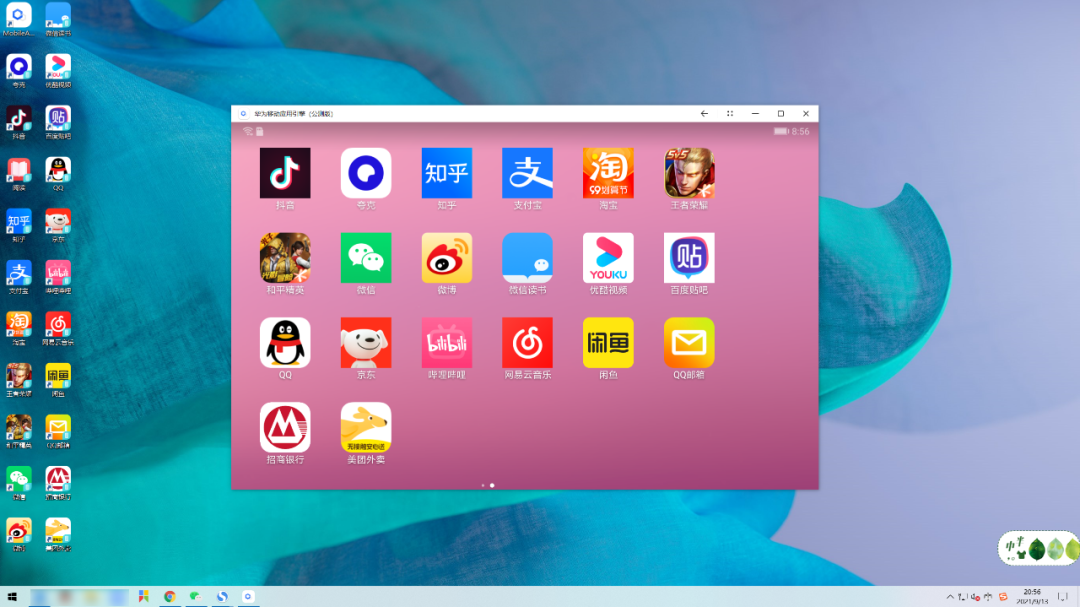1080x607 pixels.
Task: Start 和平精英 game in the emulator window
Action: point(284,258)
